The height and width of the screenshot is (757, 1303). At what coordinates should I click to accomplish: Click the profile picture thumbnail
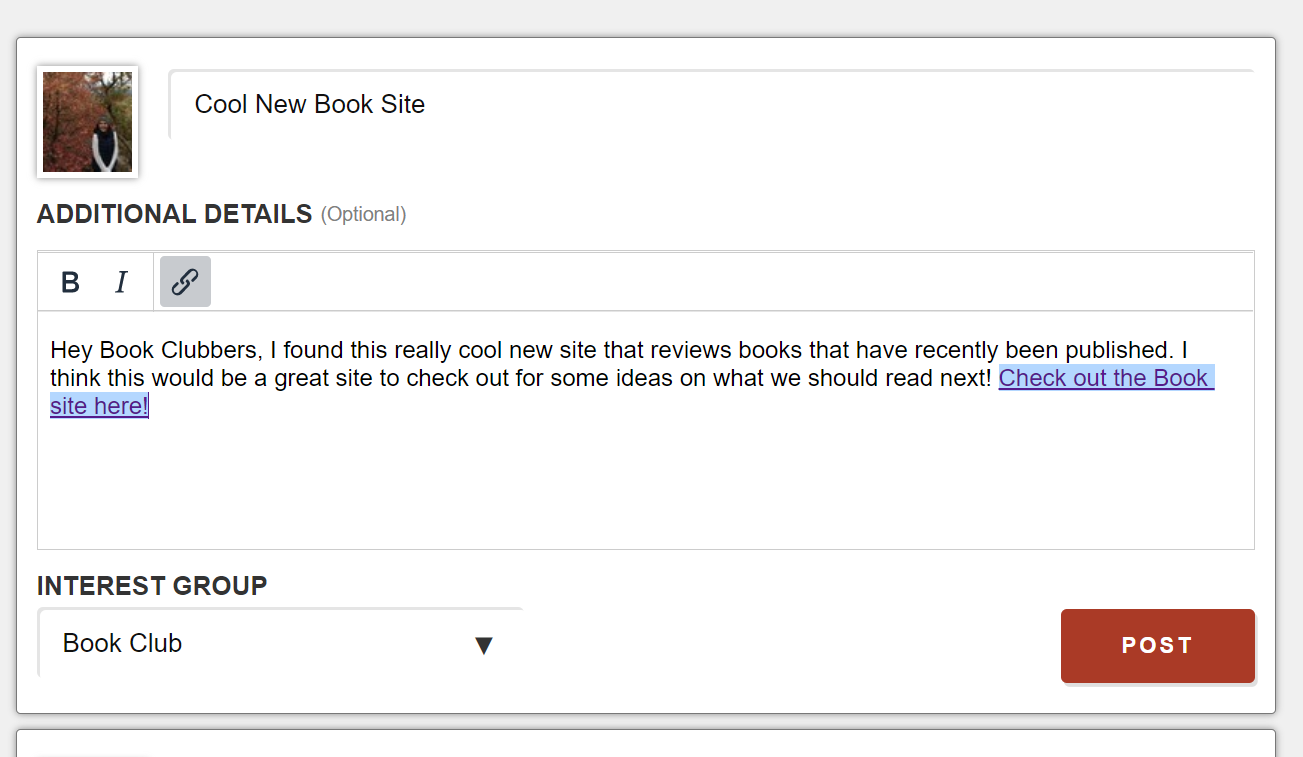(87, 122)
